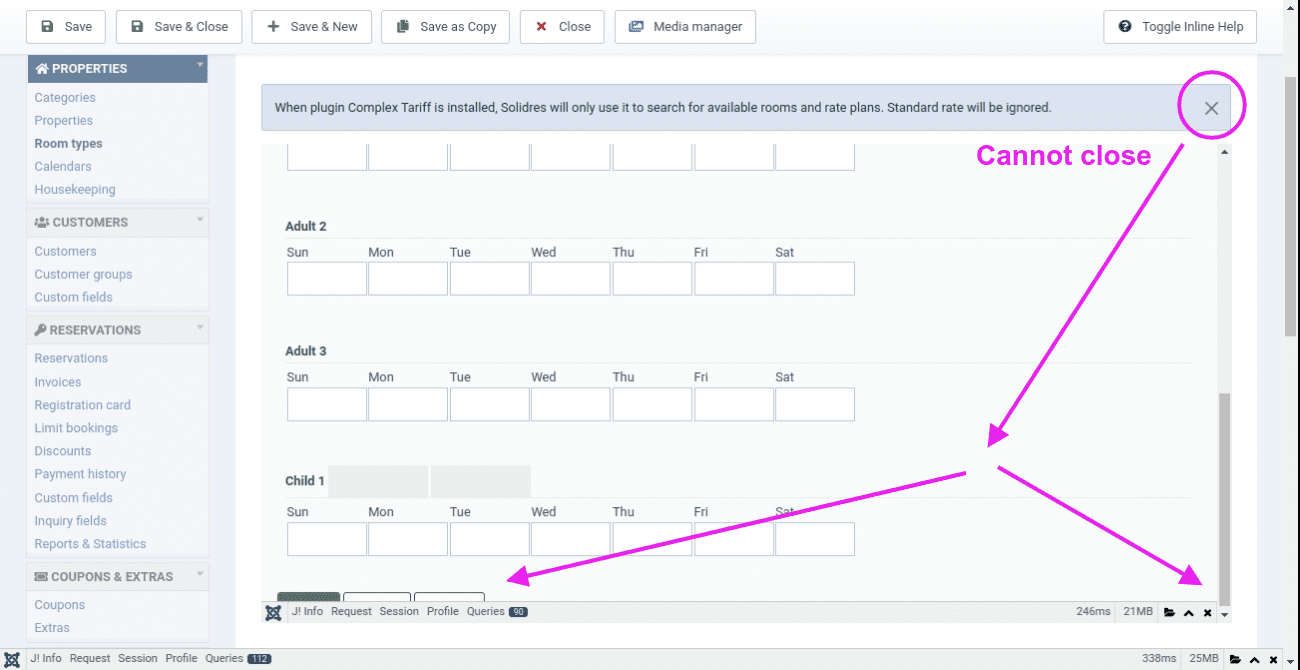This screenshot has width=1300, height=670.
Task: Collapse the Reservations sidebar section
Action: (200, 328)
